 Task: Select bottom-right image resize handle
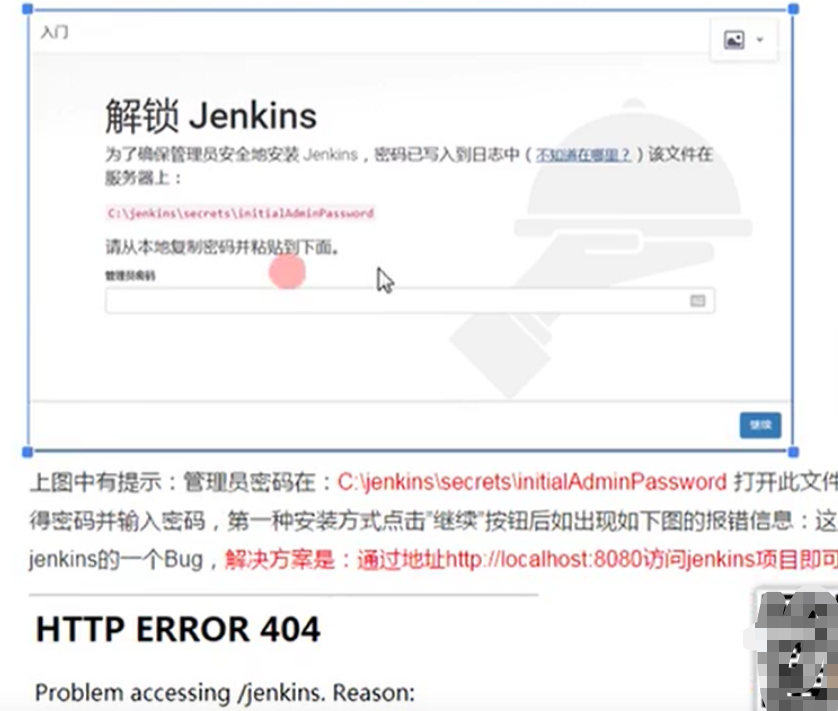(794, 452)
